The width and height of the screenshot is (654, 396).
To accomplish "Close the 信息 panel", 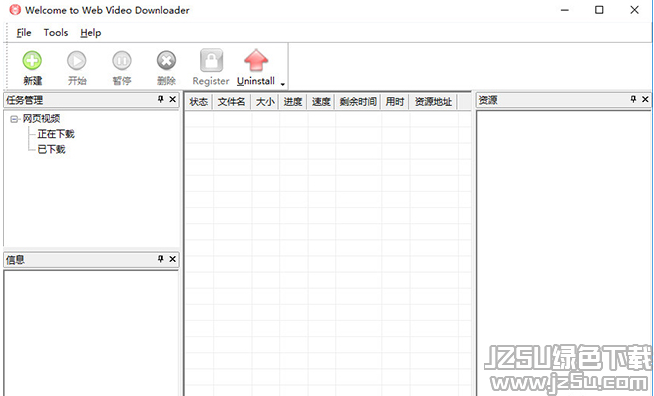I will point(173,259).
